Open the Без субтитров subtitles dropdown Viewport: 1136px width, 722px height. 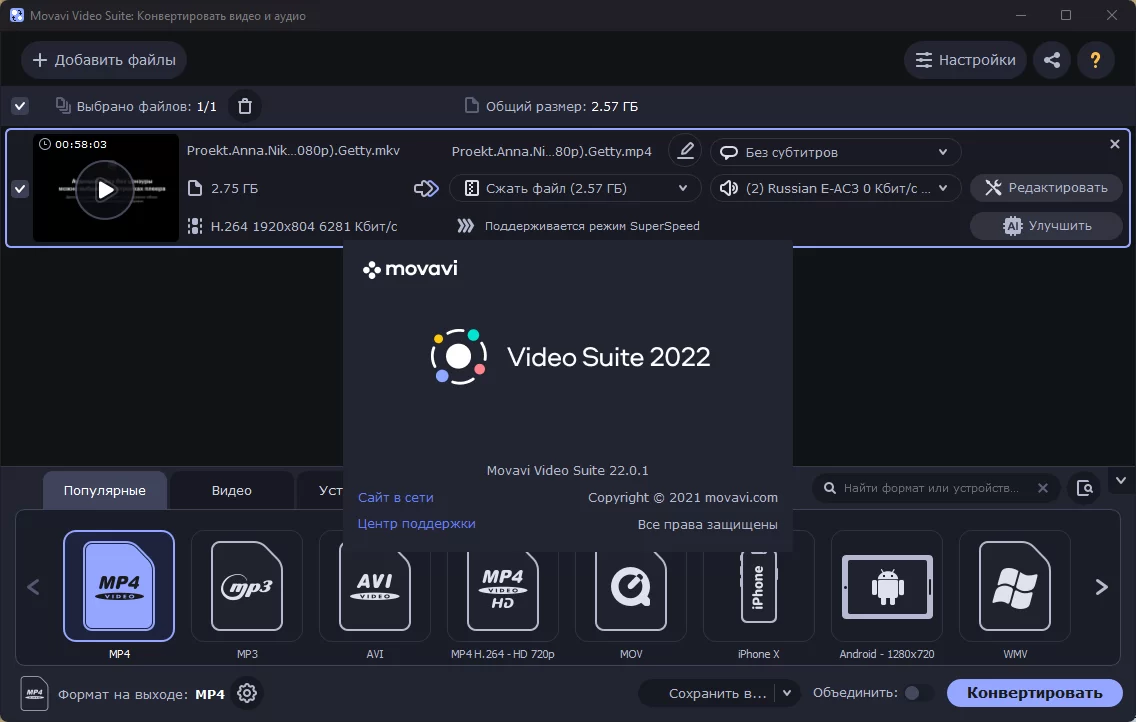[836, 152]
